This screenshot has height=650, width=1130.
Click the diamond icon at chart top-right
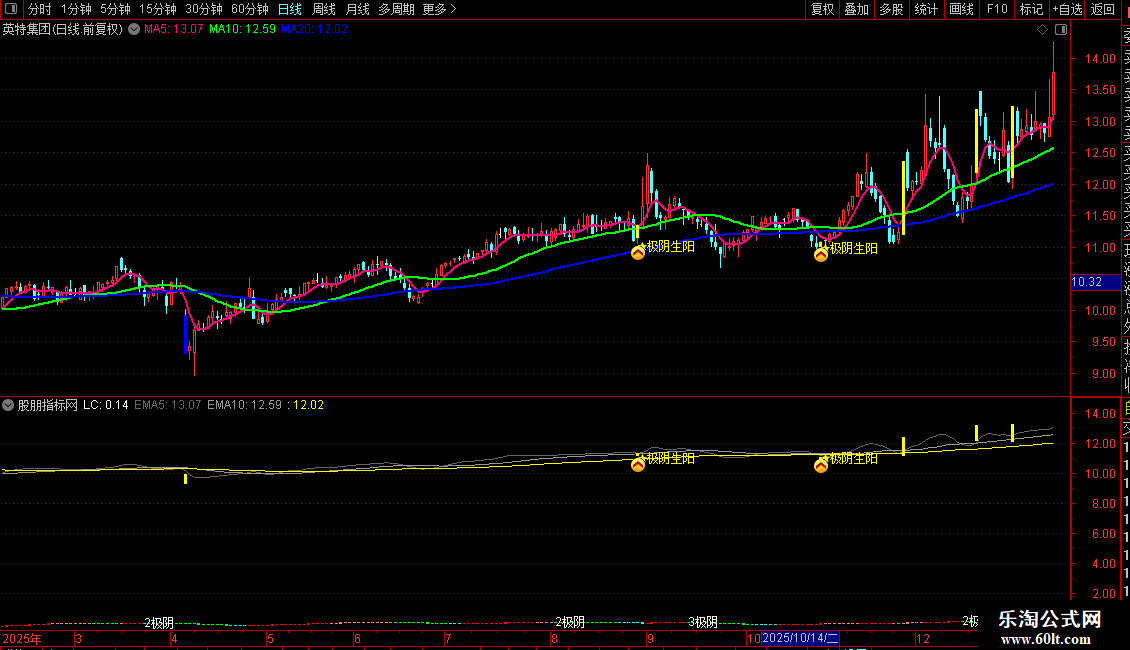[x=1042, y=30]
